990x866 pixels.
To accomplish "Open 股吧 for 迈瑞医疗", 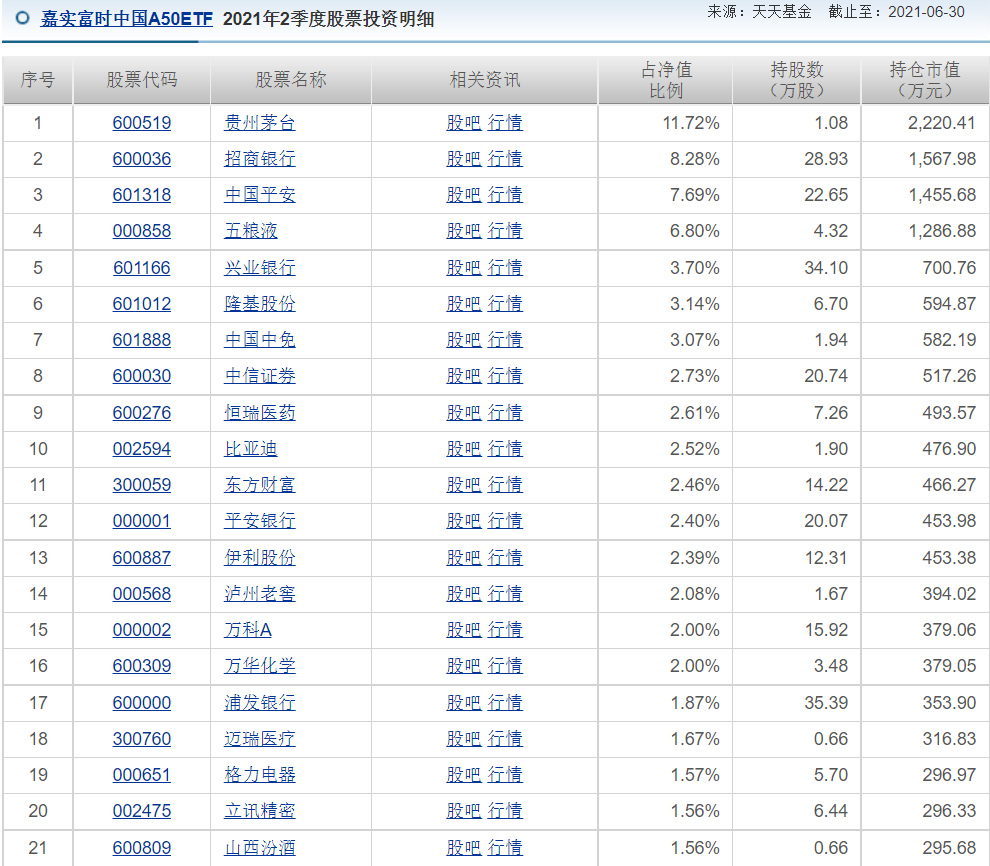I will click(464, 739).
